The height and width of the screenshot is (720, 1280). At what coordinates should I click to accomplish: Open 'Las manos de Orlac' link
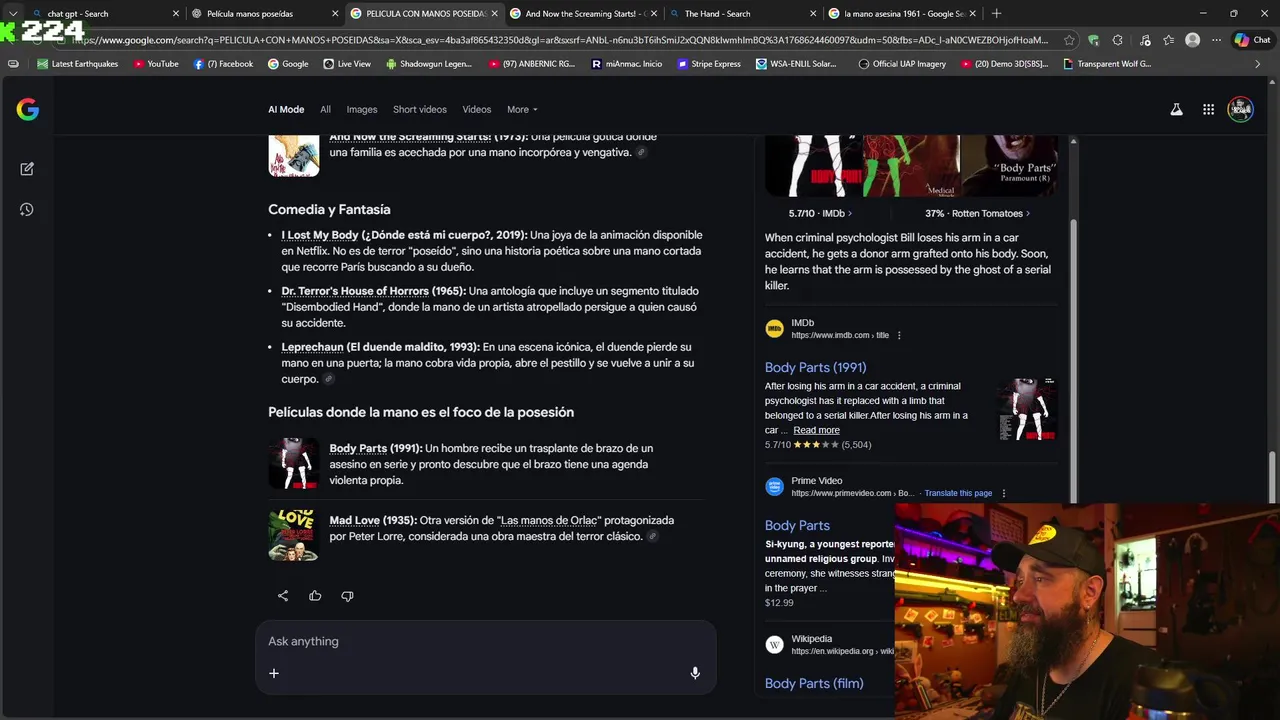pyautogui.click(x=549, y=520)
